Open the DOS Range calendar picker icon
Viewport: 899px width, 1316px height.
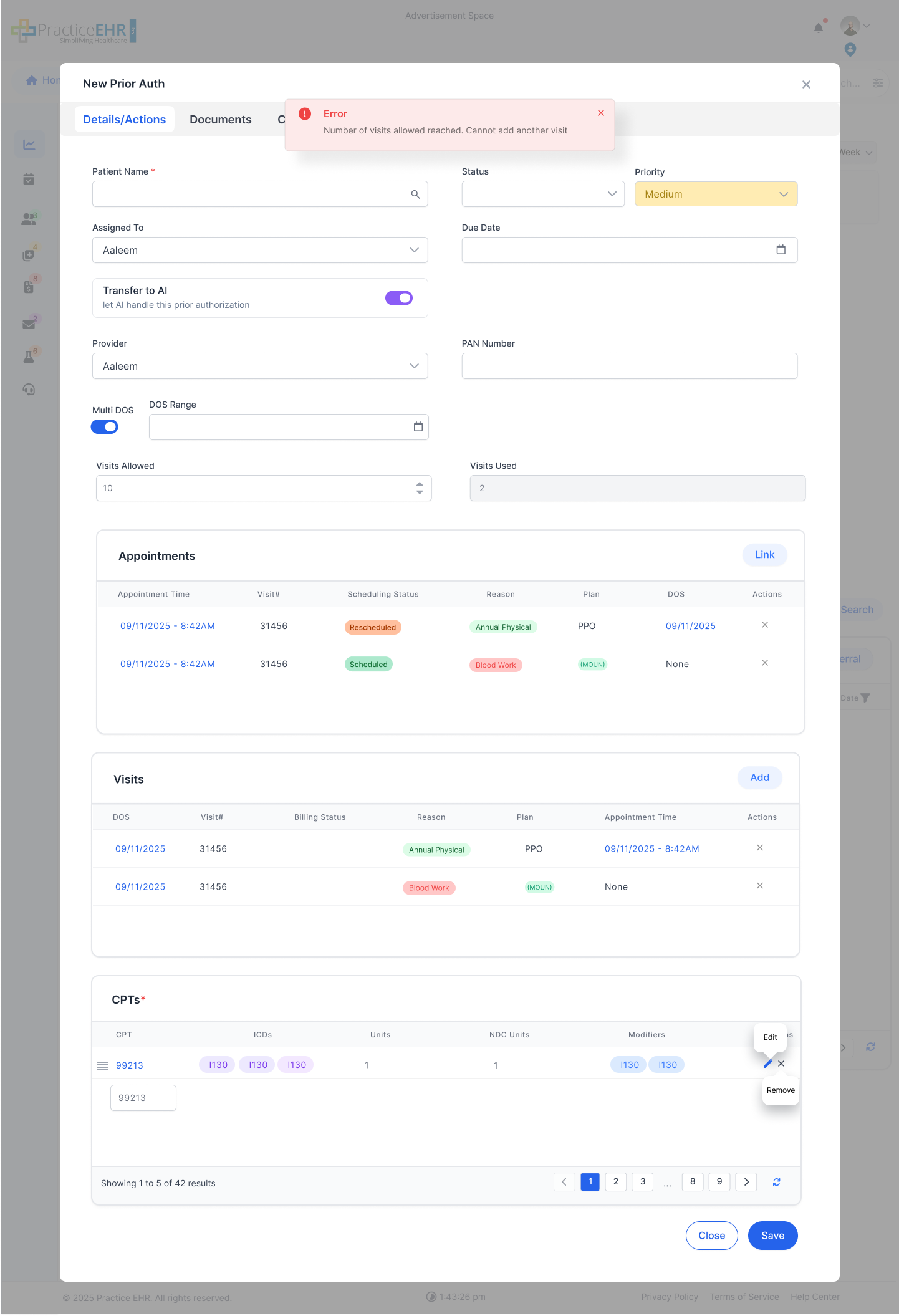coord(418,427)
